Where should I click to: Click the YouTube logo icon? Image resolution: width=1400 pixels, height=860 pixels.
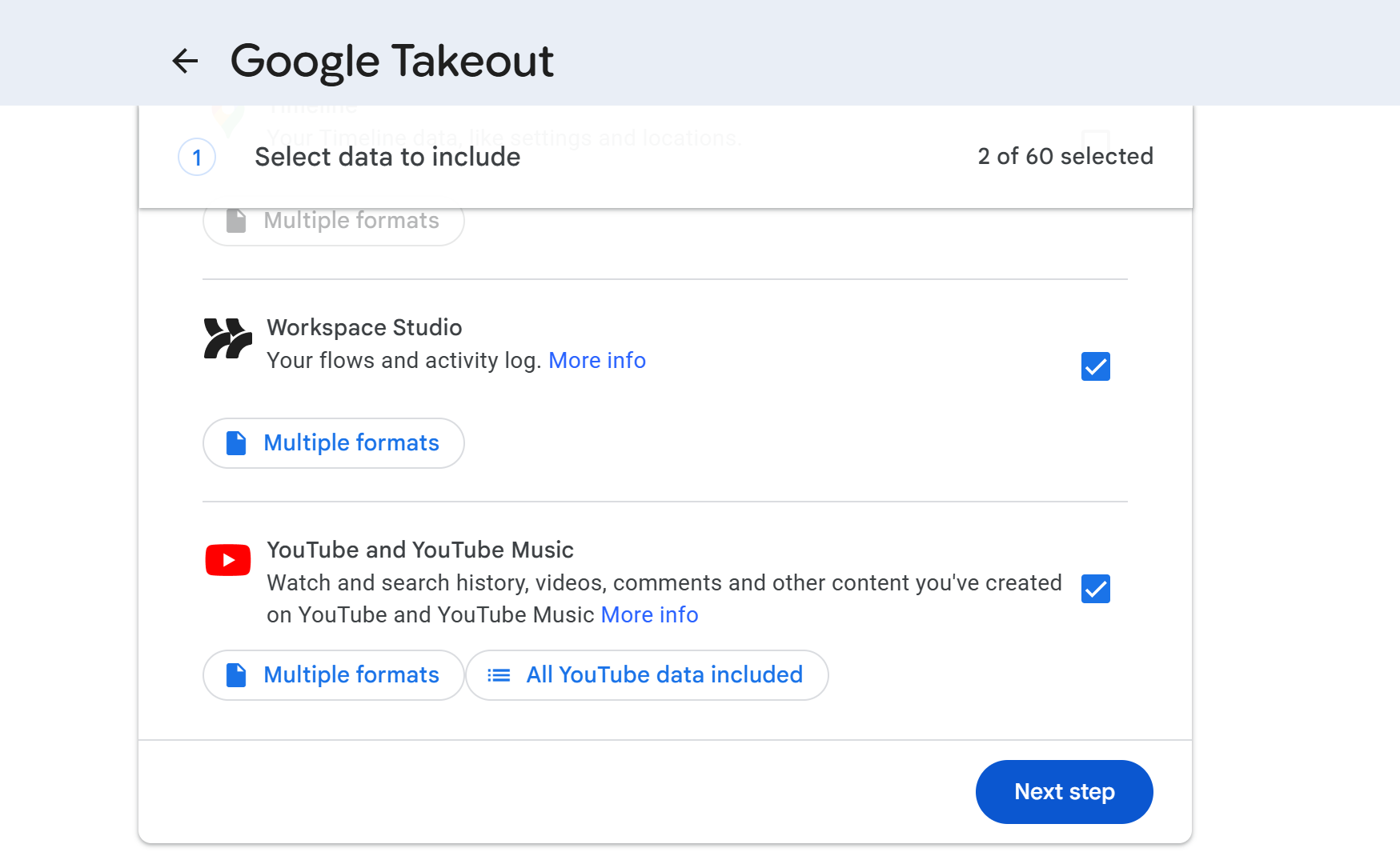coord(227,559)
